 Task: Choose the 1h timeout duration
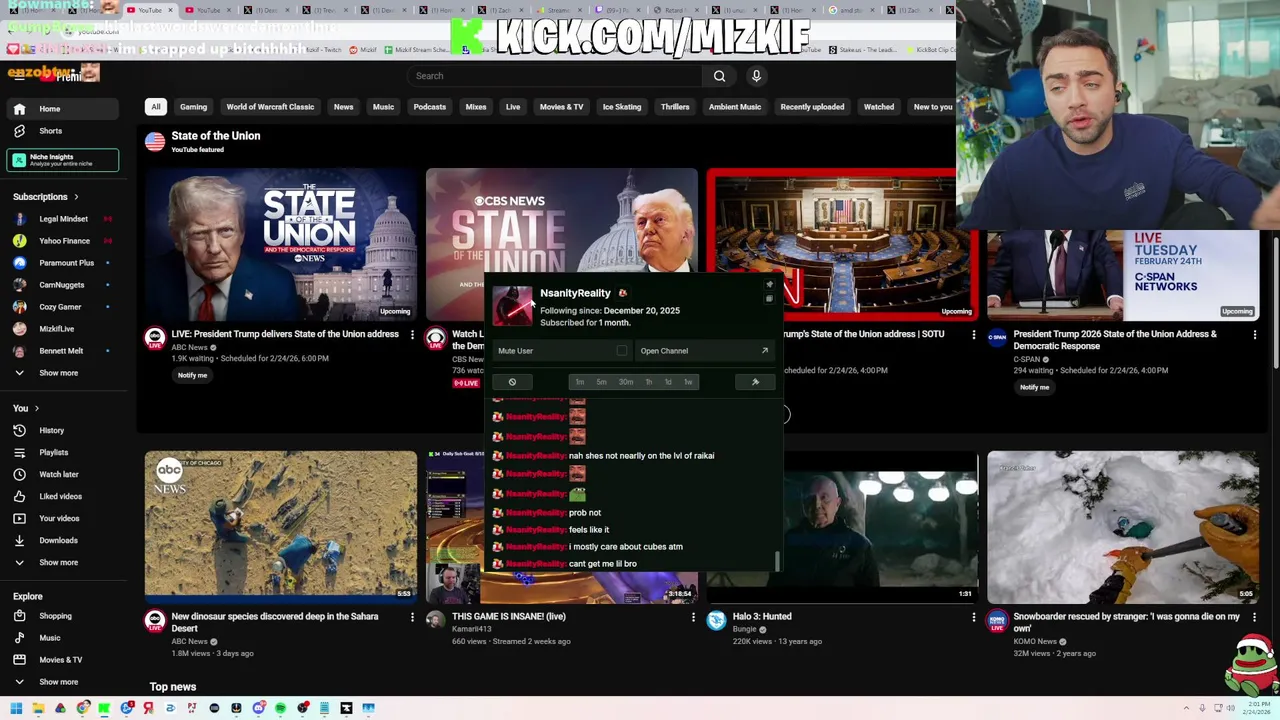pyautogui.click(x=648, y=382)
